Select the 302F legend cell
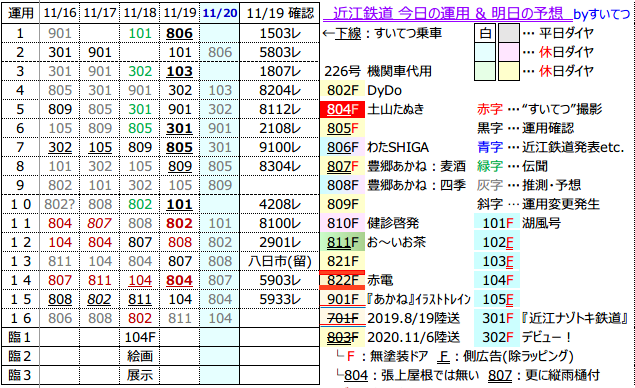 pos(497,337)
